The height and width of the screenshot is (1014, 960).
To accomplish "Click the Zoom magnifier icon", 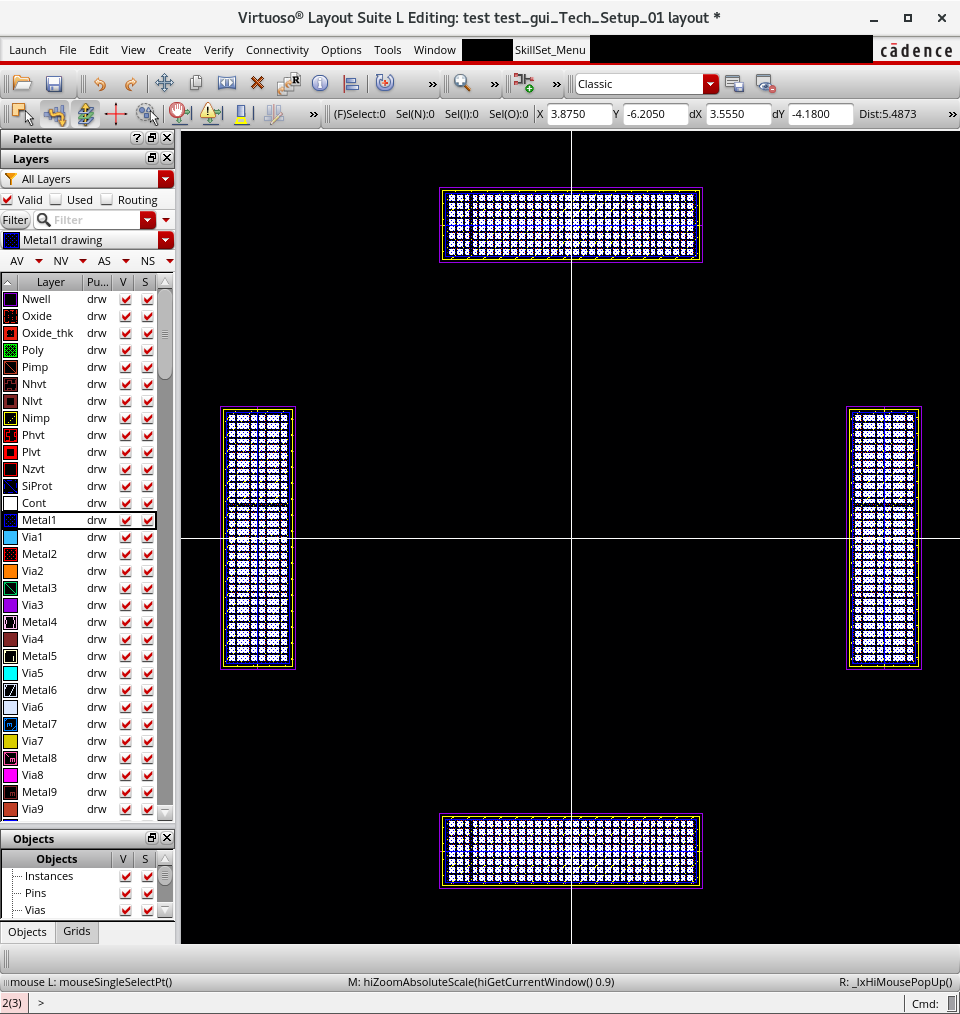I will point(462,84).
